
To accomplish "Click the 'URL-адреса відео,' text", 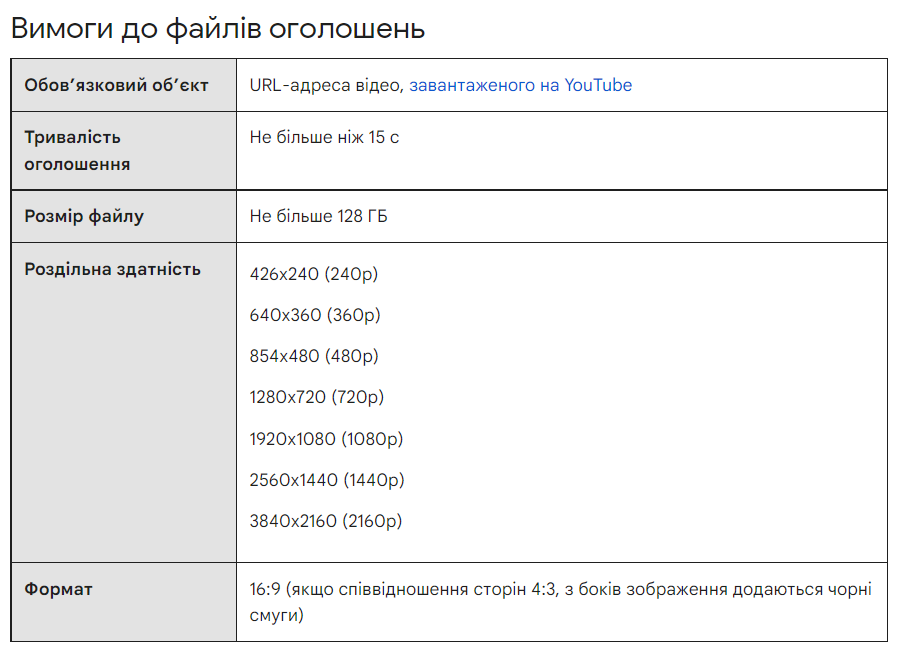I will tap(327, 85).
